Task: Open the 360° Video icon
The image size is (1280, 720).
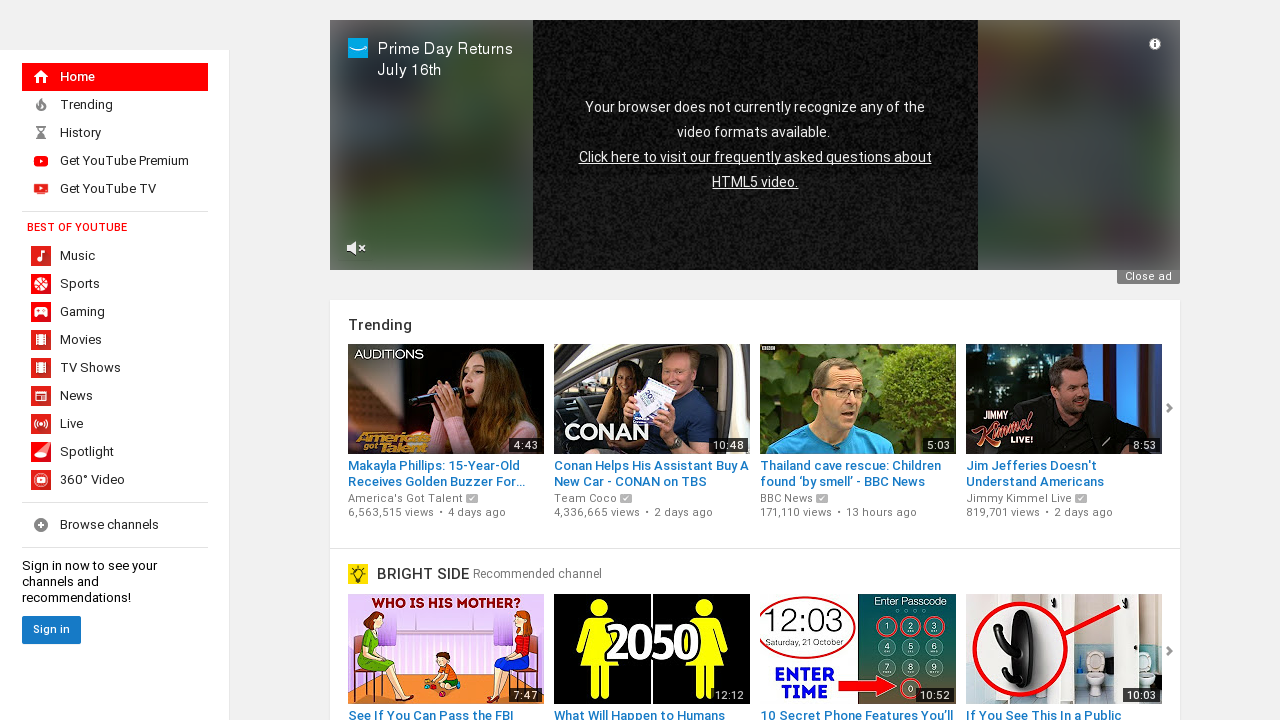Action: (x=41, y=480)
